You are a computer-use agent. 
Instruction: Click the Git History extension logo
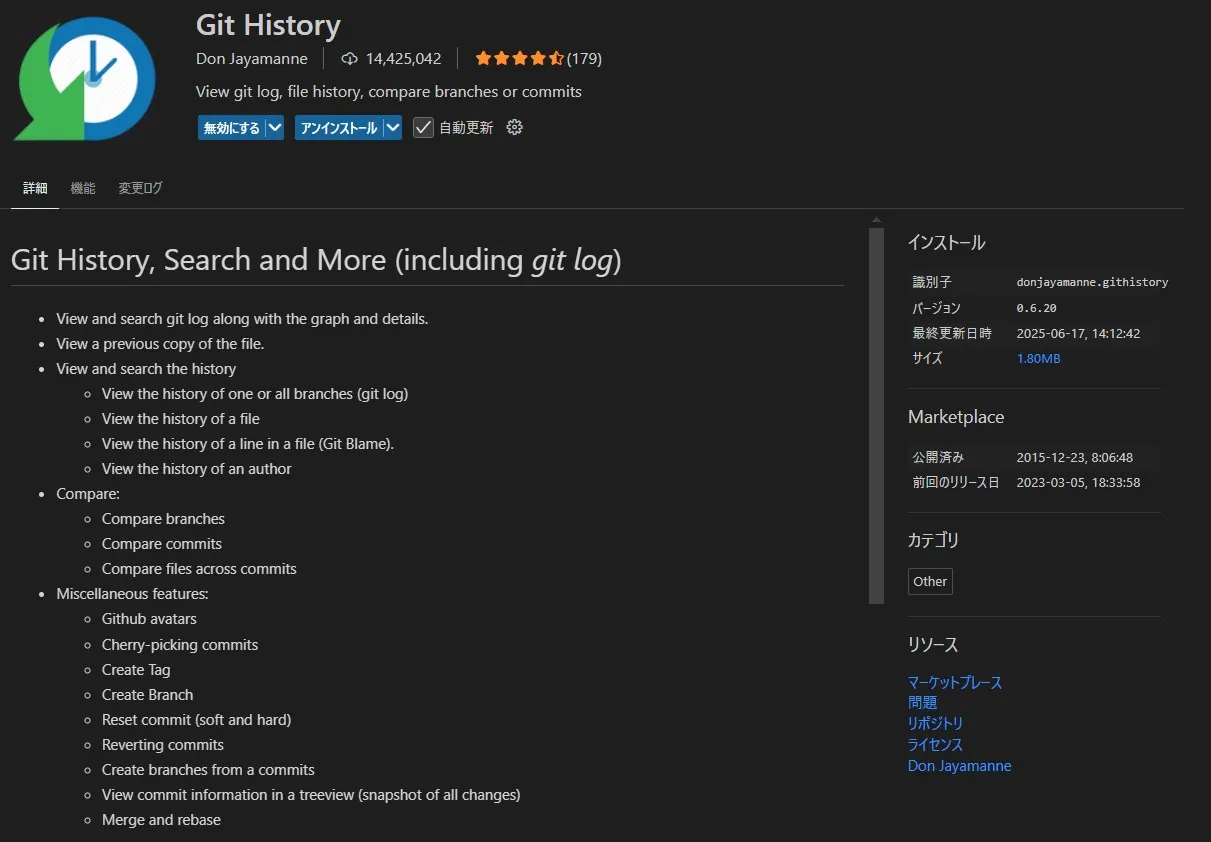84,79
